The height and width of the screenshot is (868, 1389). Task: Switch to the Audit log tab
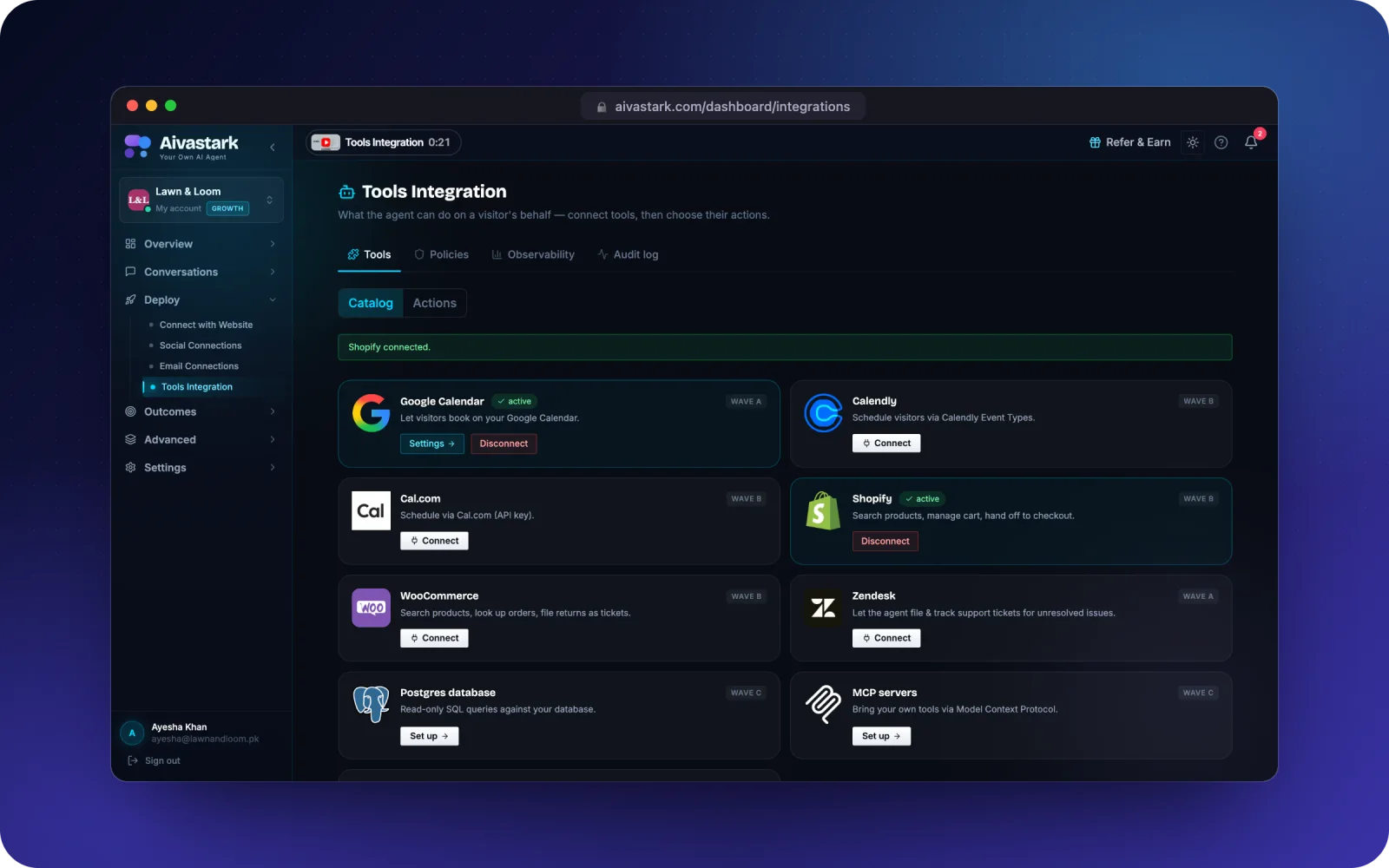(628, 254)
